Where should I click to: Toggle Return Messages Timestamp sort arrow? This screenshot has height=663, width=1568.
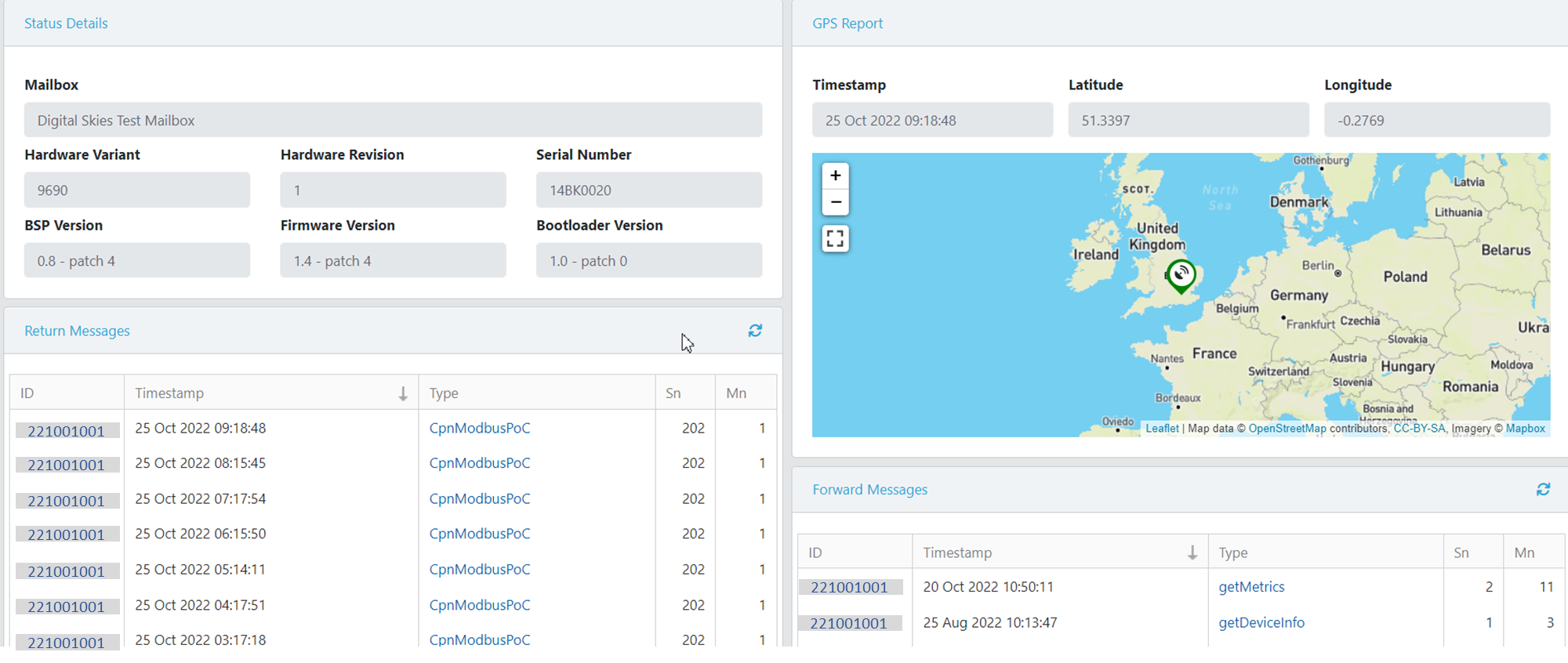(x=403, y=393)
